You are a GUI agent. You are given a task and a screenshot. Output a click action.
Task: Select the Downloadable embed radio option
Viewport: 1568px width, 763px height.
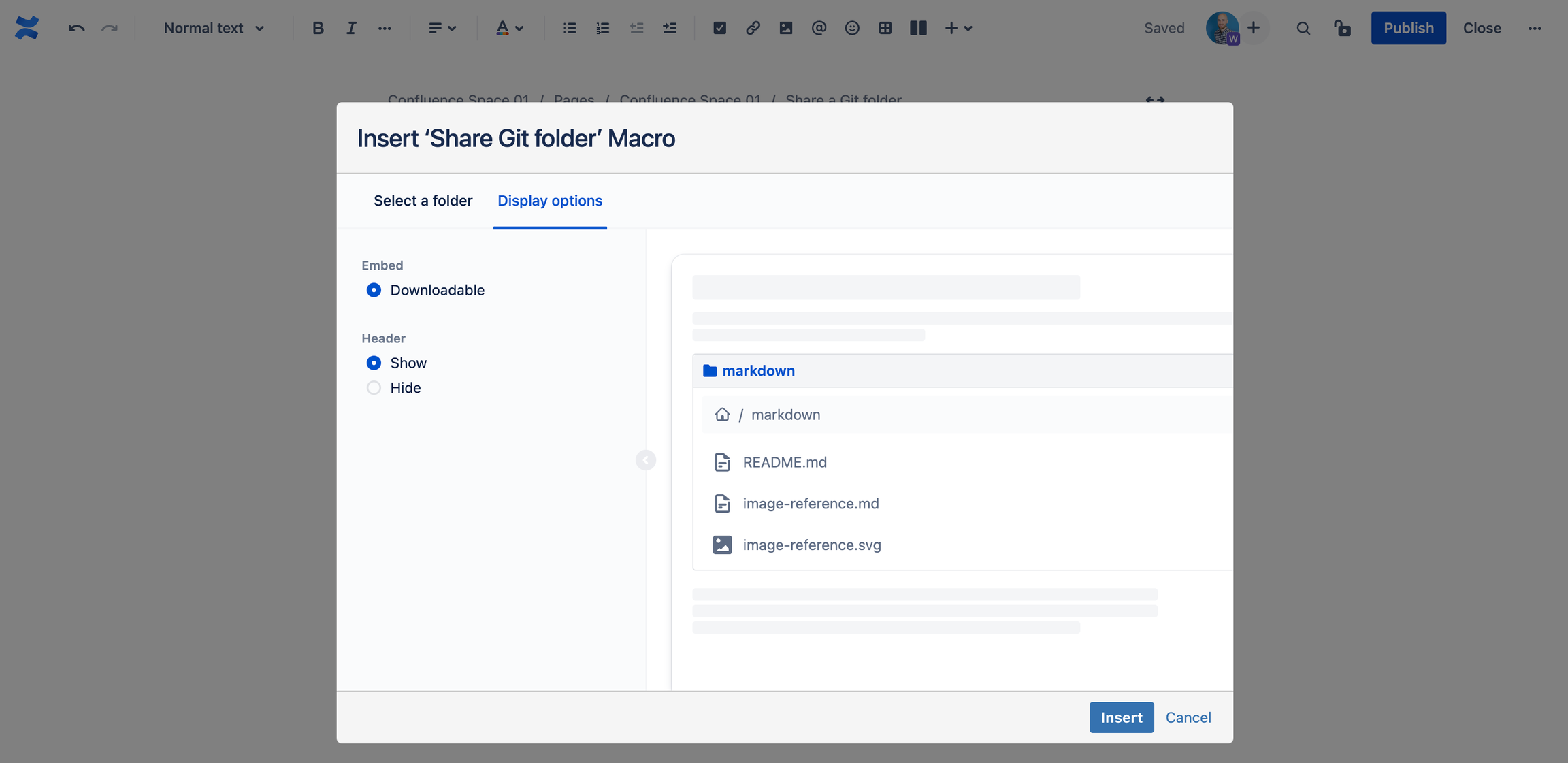[x=374, y=290]
